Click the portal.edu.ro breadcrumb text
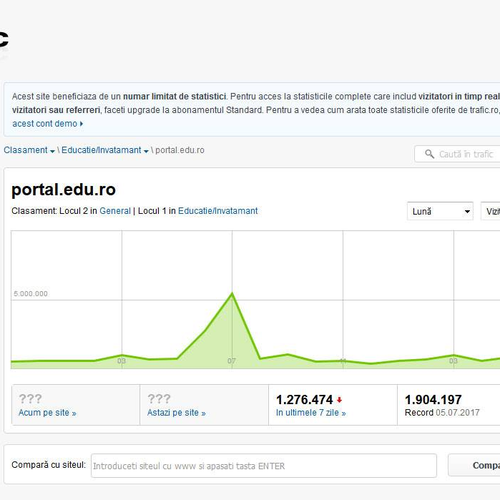The width and height of the screenshot is (500, 500). [180, 150]
